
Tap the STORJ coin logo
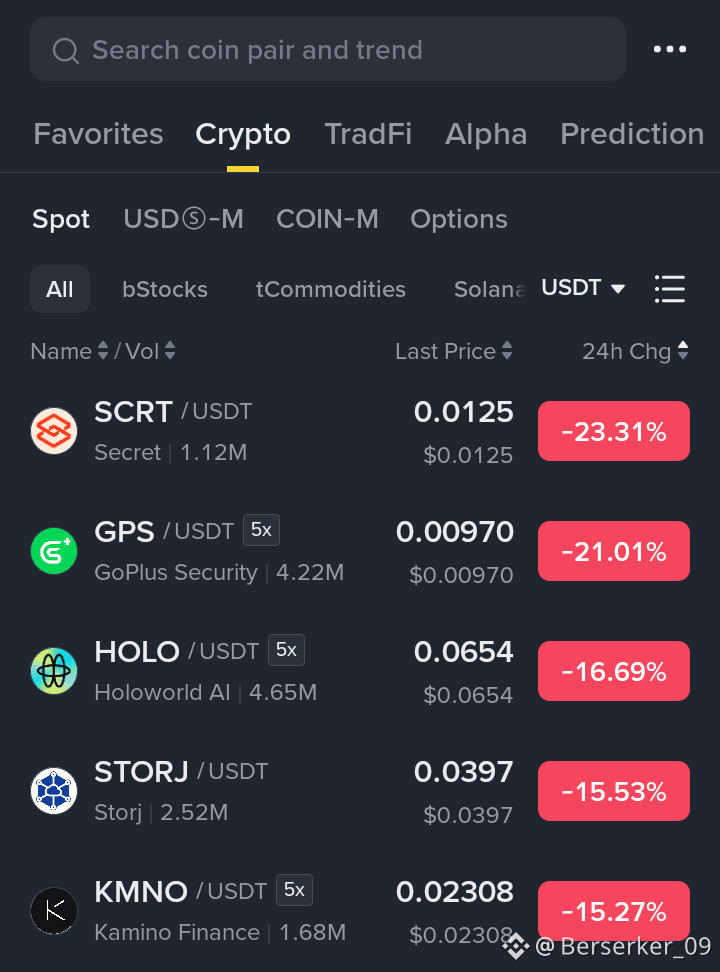click(54, 790)
